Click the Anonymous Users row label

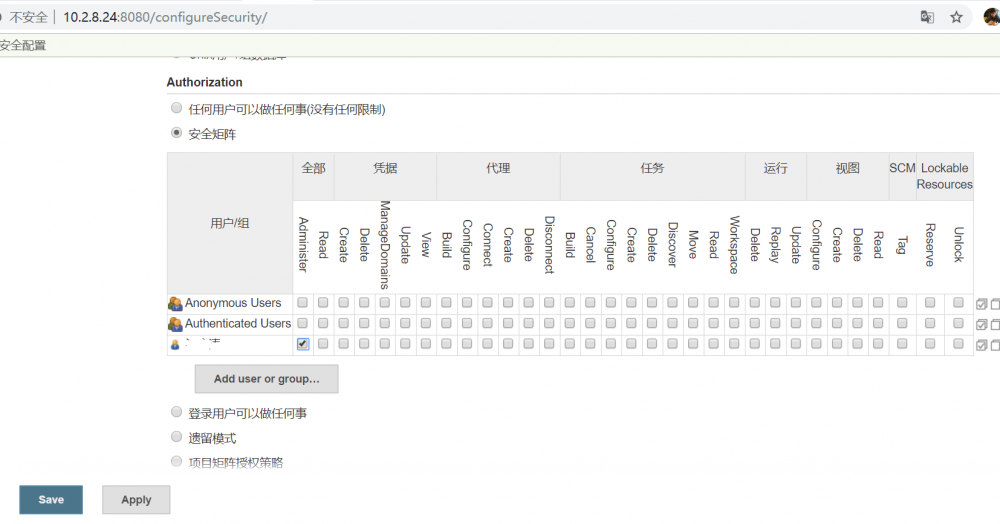tap(233, 303)
